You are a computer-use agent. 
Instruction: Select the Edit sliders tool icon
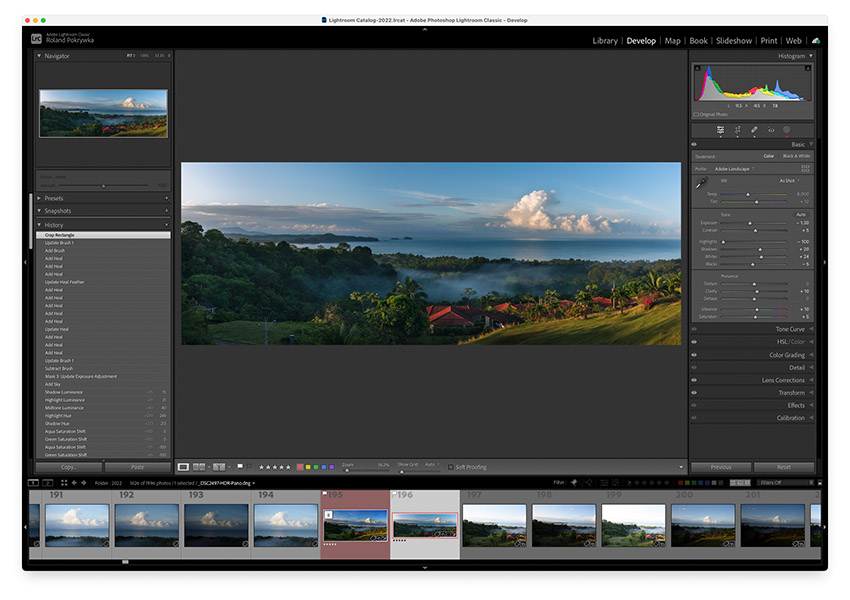720,130
